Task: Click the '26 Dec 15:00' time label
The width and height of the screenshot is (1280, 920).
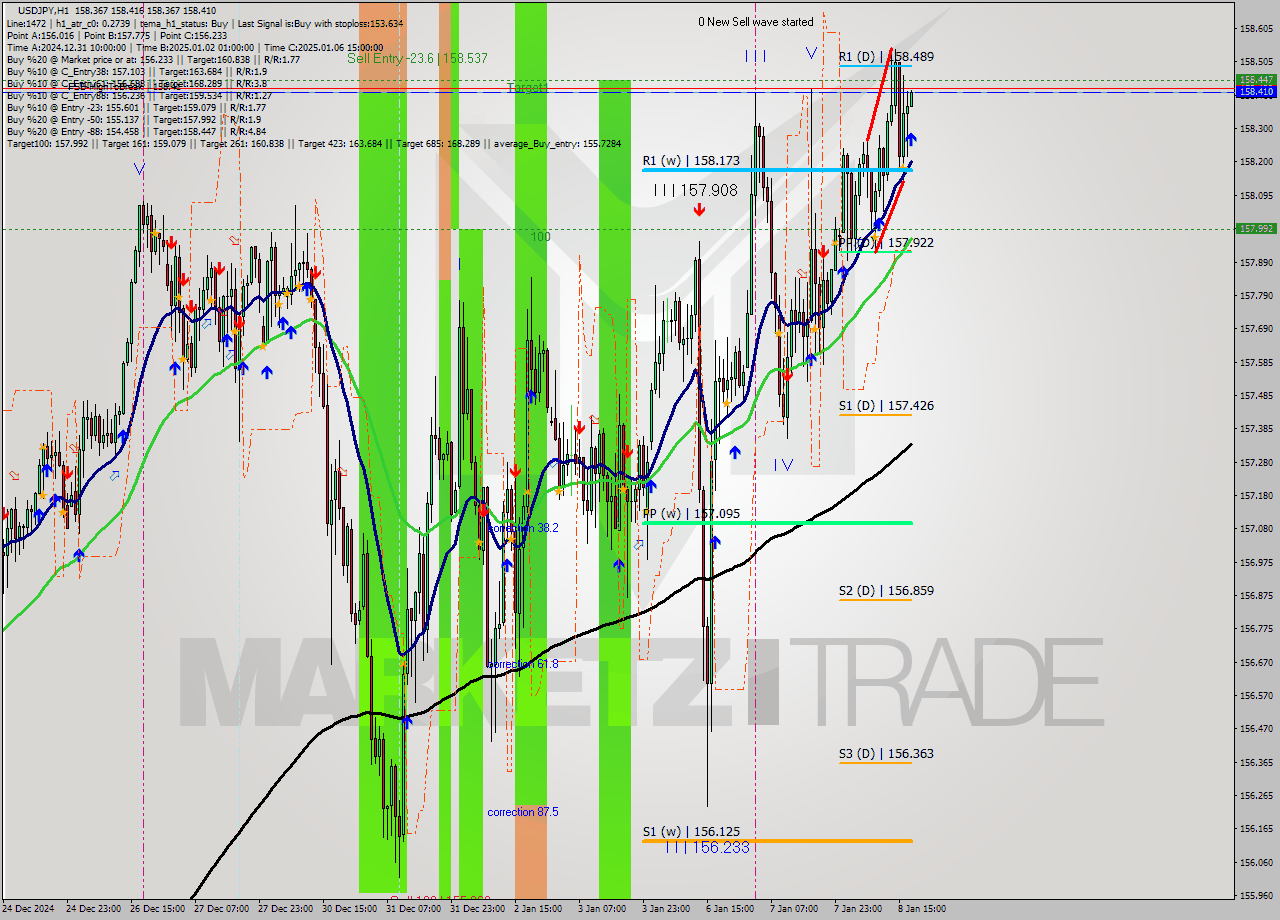Action: point(159,909)
